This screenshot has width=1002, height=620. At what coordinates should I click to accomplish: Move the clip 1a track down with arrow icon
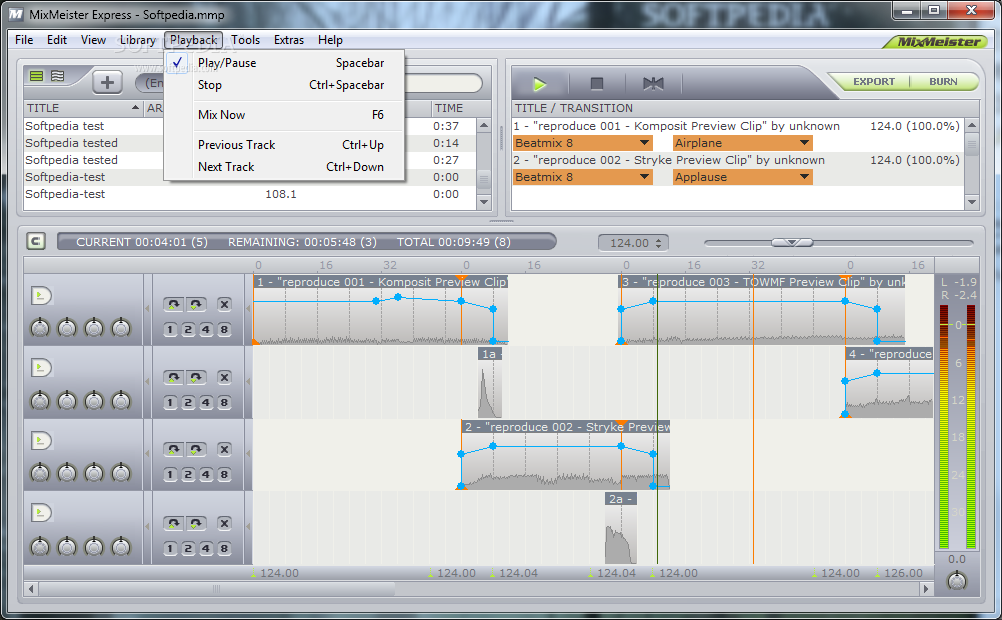pos(196,377)
